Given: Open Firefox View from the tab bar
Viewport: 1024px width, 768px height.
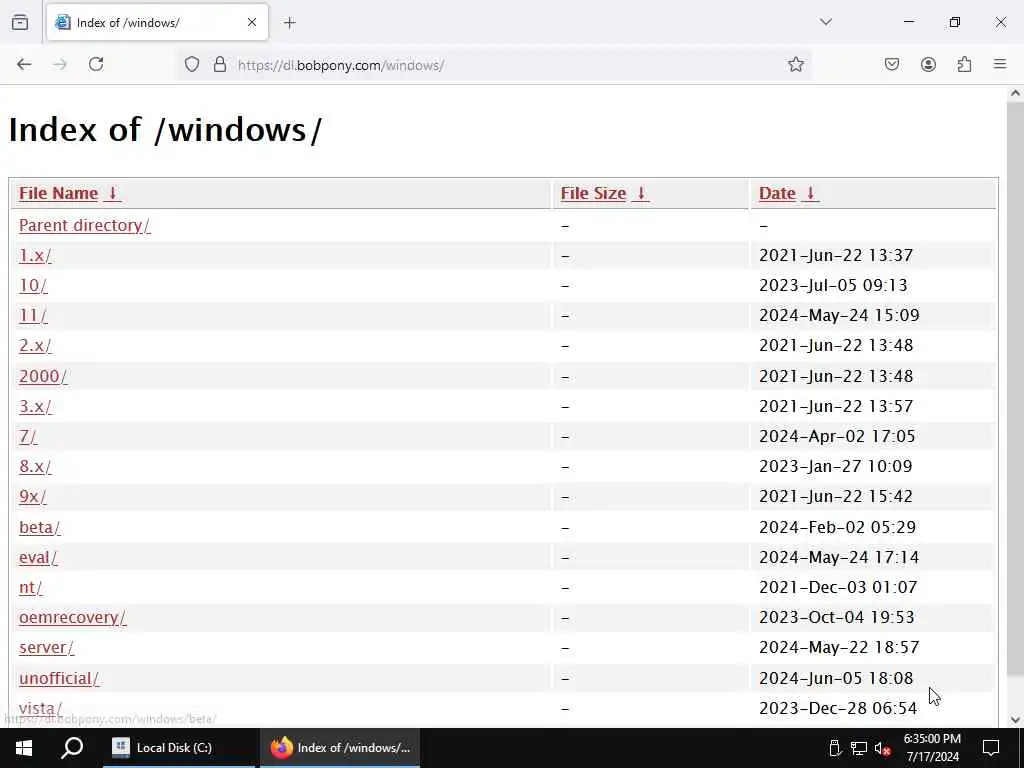Looking at the screenshot, I should tap(20, 22).
